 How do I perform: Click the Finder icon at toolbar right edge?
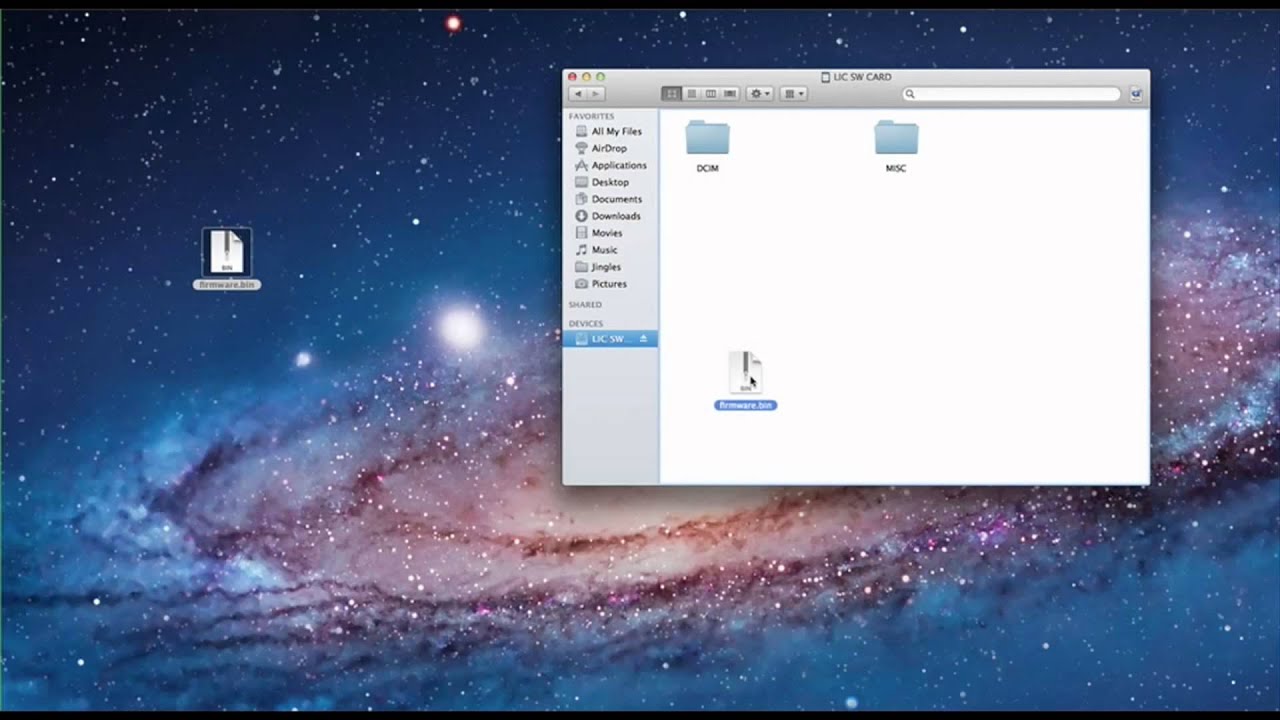1136,94
